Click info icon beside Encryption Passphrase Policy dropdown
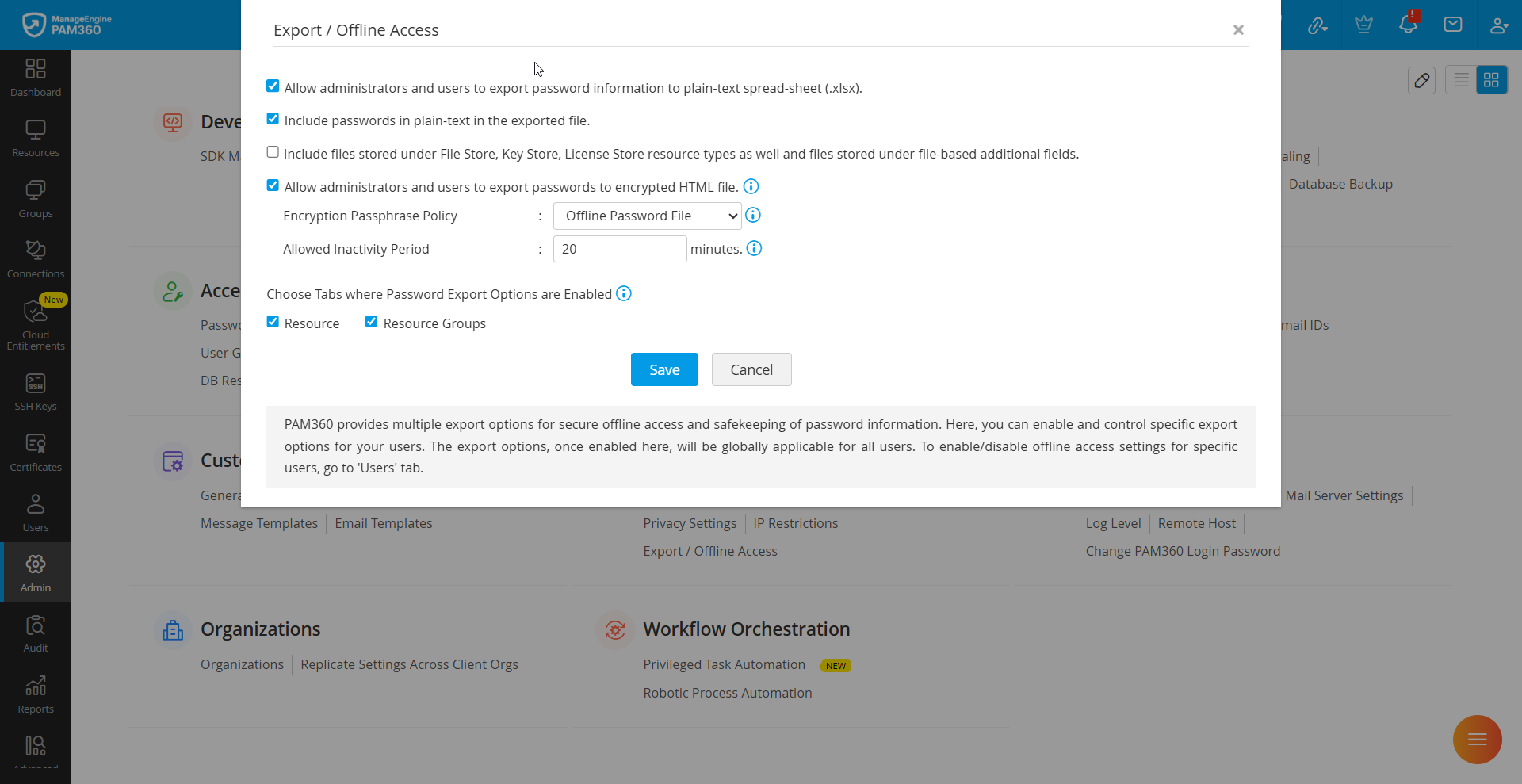 pos(753,216)
